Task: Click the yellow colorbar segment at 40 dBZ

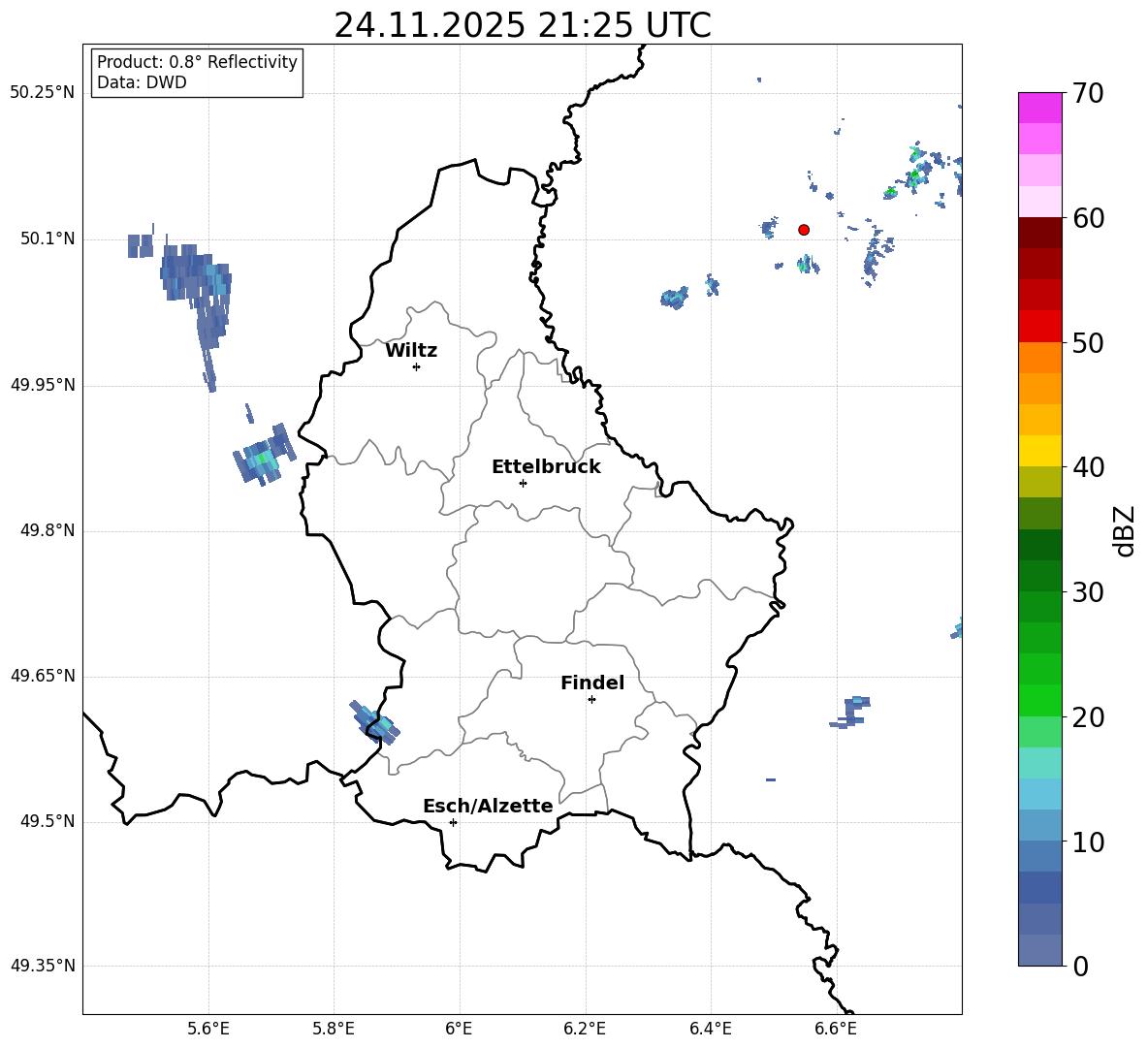Action: pos(1039,451)
